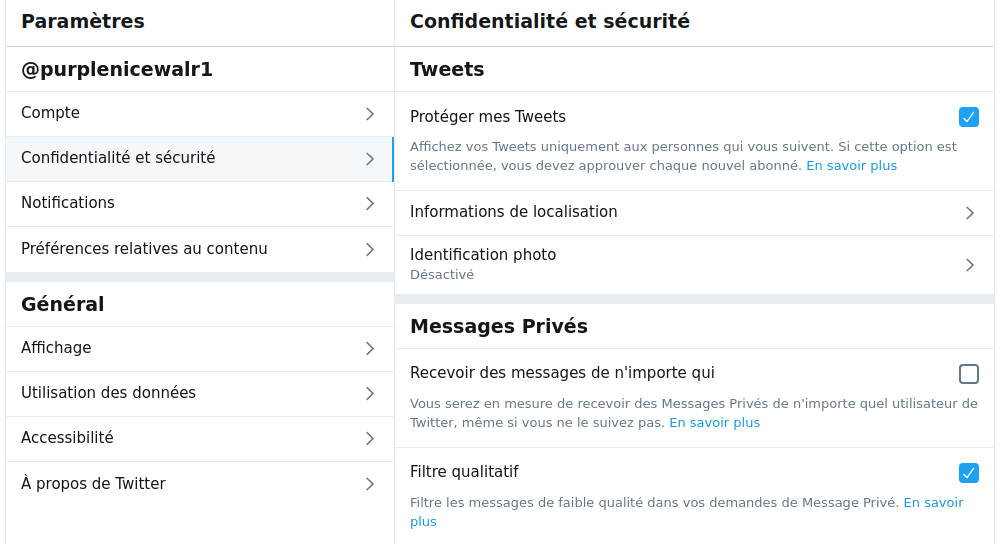Click arrow icon beside À propos de Twitter
The height and width of the screenshot is (544, 1005).
[370, 484]
